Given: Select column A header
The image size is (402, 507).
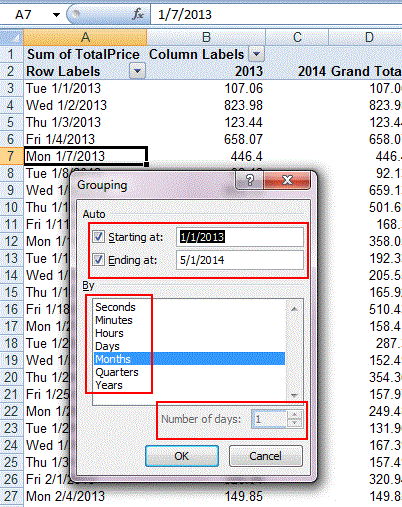Looking at the screenshot, I should [x=85, y=37].
